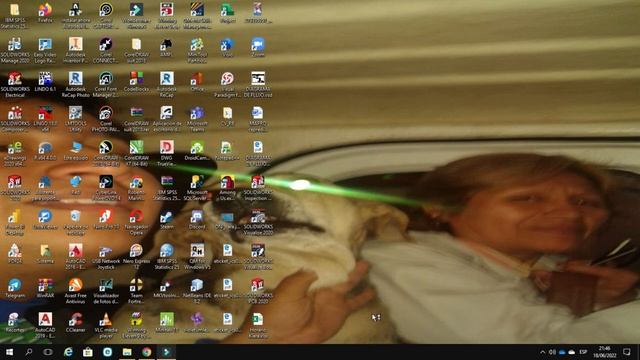
Task: Open the Nitro Pro desktop shortcut
Action: (x=106, y=219)
